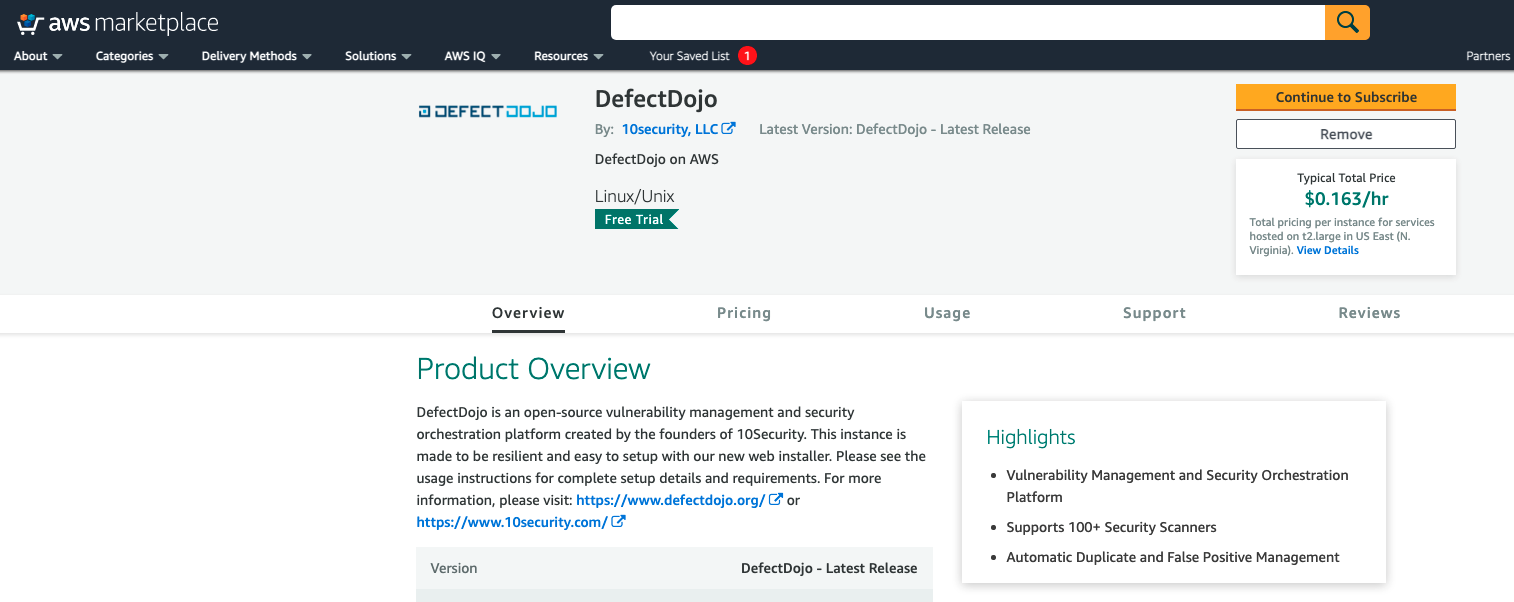Image resolution: width=1514 pixels, height=602 pixels.
Task: Click the search magnifier icon
Action: 1347,22
